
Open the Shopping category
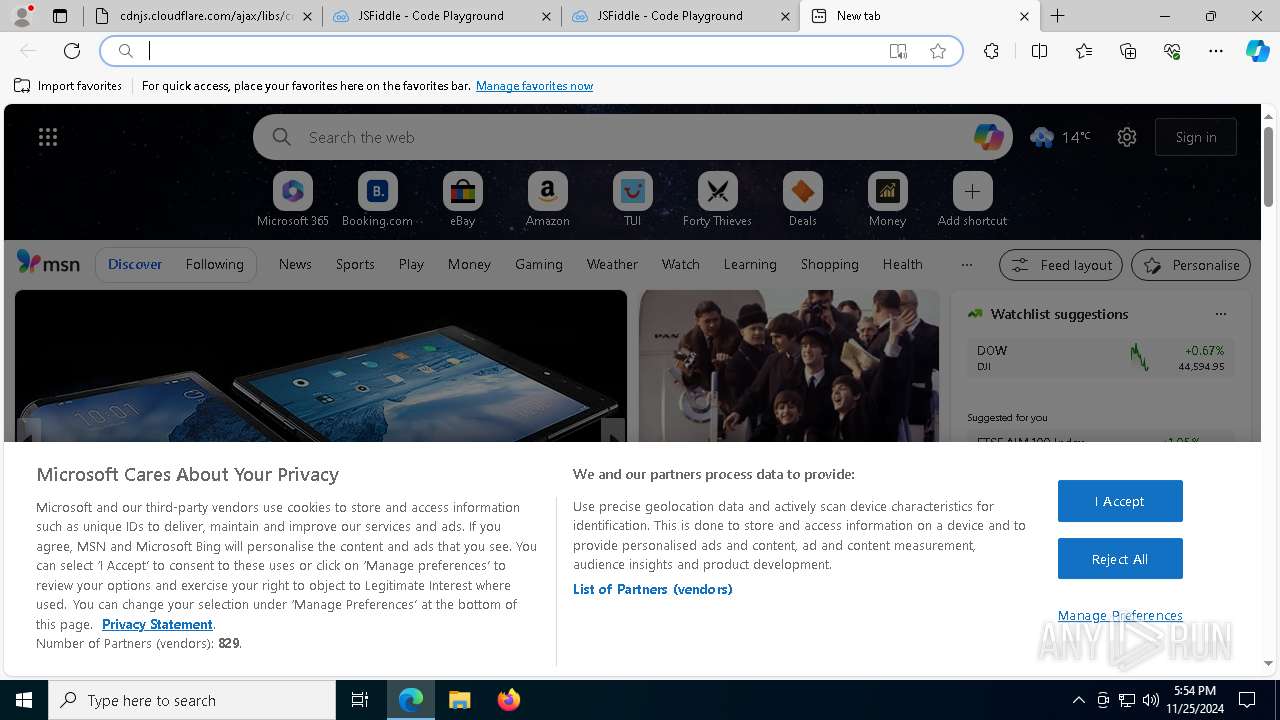tap(829, 264)
